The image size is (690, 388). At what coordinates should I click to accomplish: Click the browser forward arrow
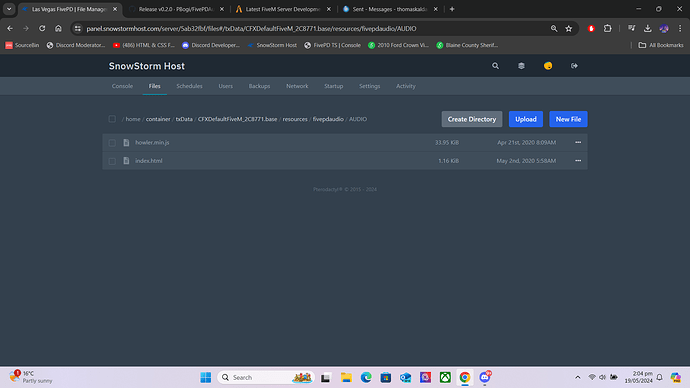26,29
